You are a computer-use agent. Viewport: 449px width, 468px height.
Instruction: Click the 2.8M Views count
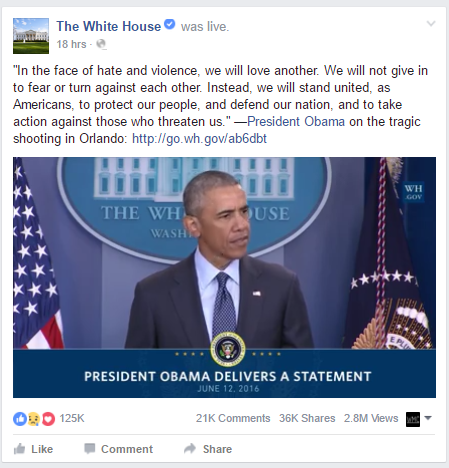(371, 418)
